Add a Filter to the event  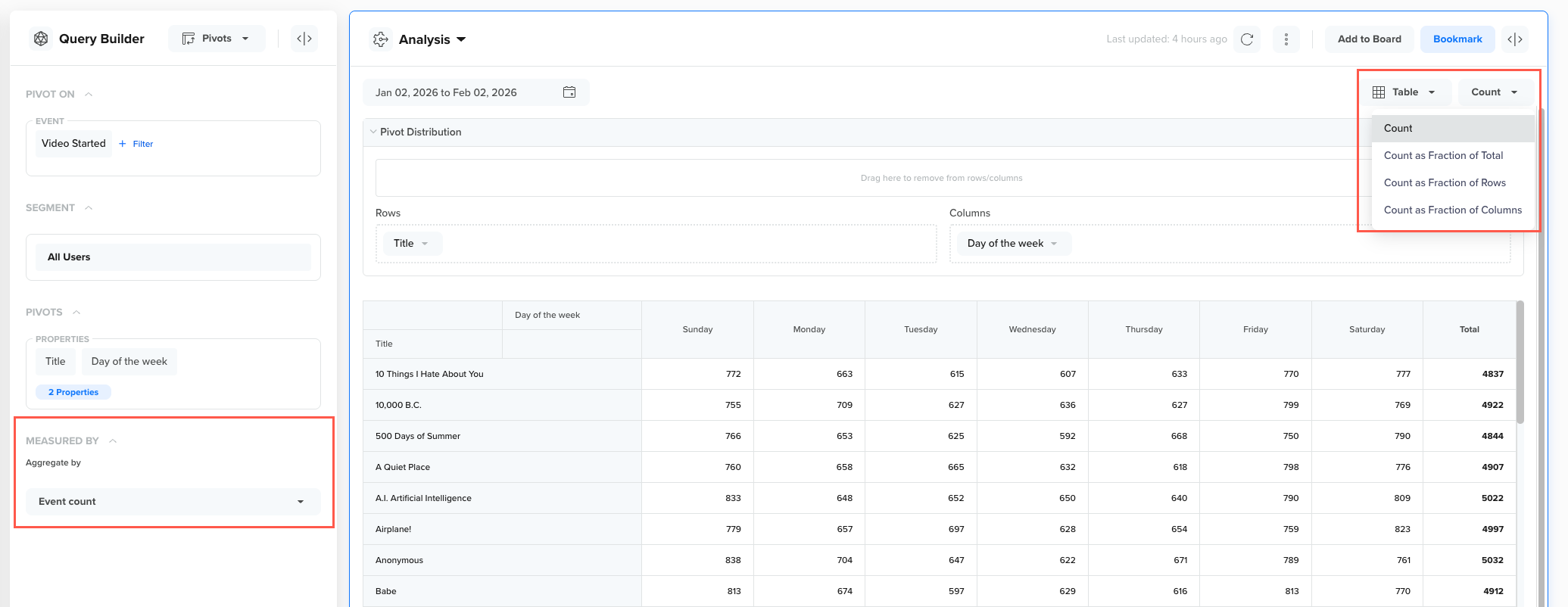(136, 144)
